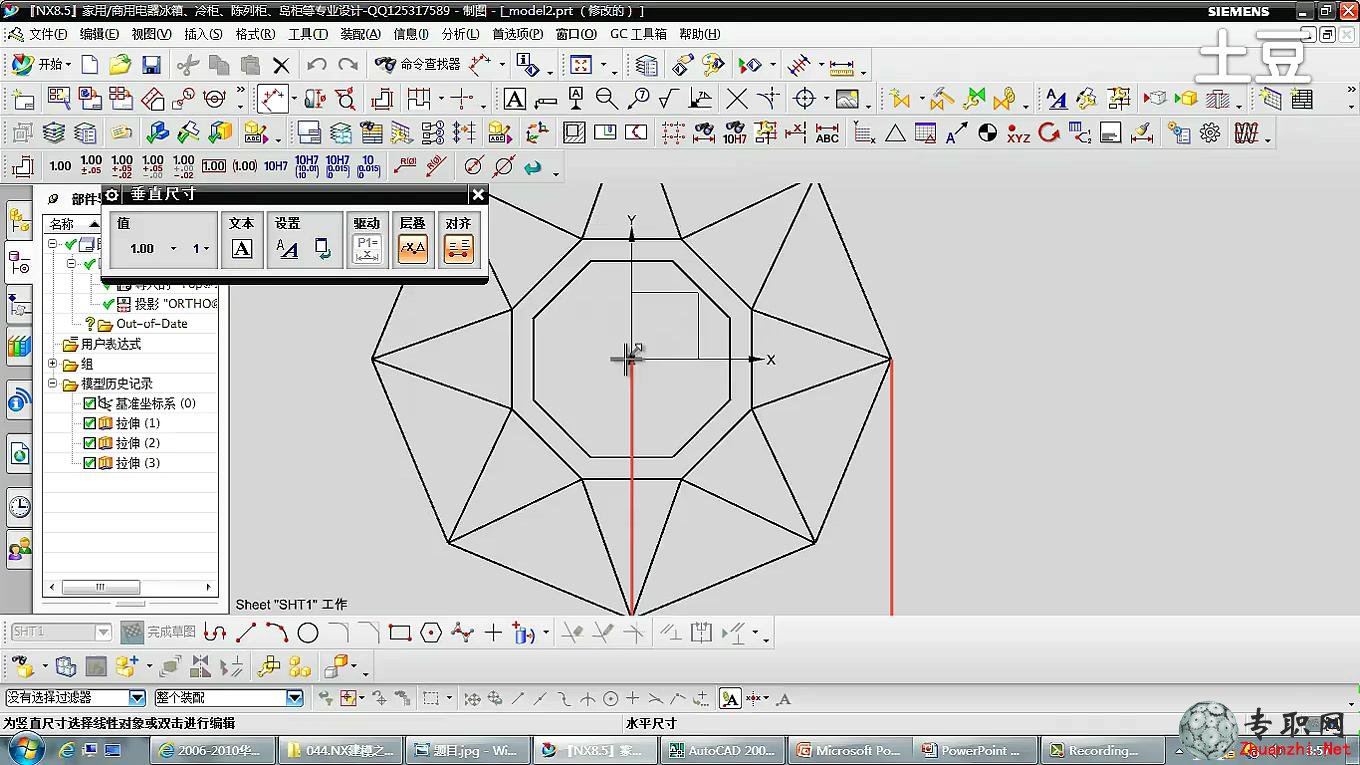Click the center of mass symbol icon

point(987,133)
